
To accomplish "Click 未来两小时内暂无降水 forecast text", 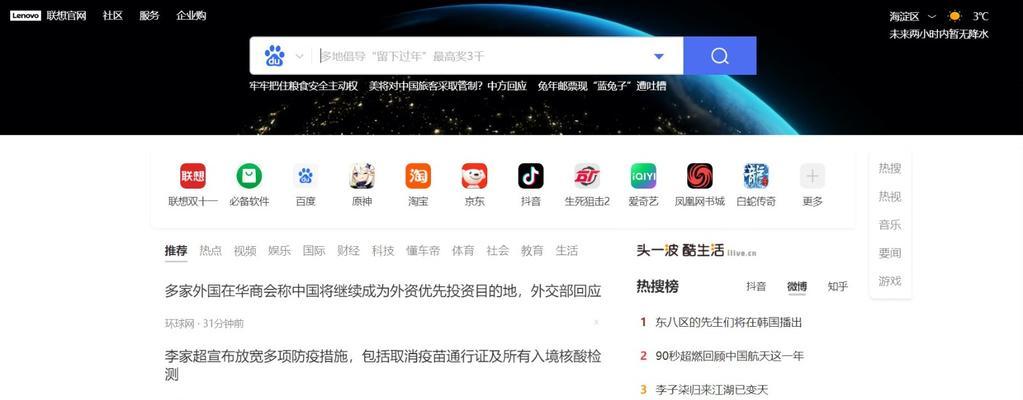I will click(x=939, y=35).
